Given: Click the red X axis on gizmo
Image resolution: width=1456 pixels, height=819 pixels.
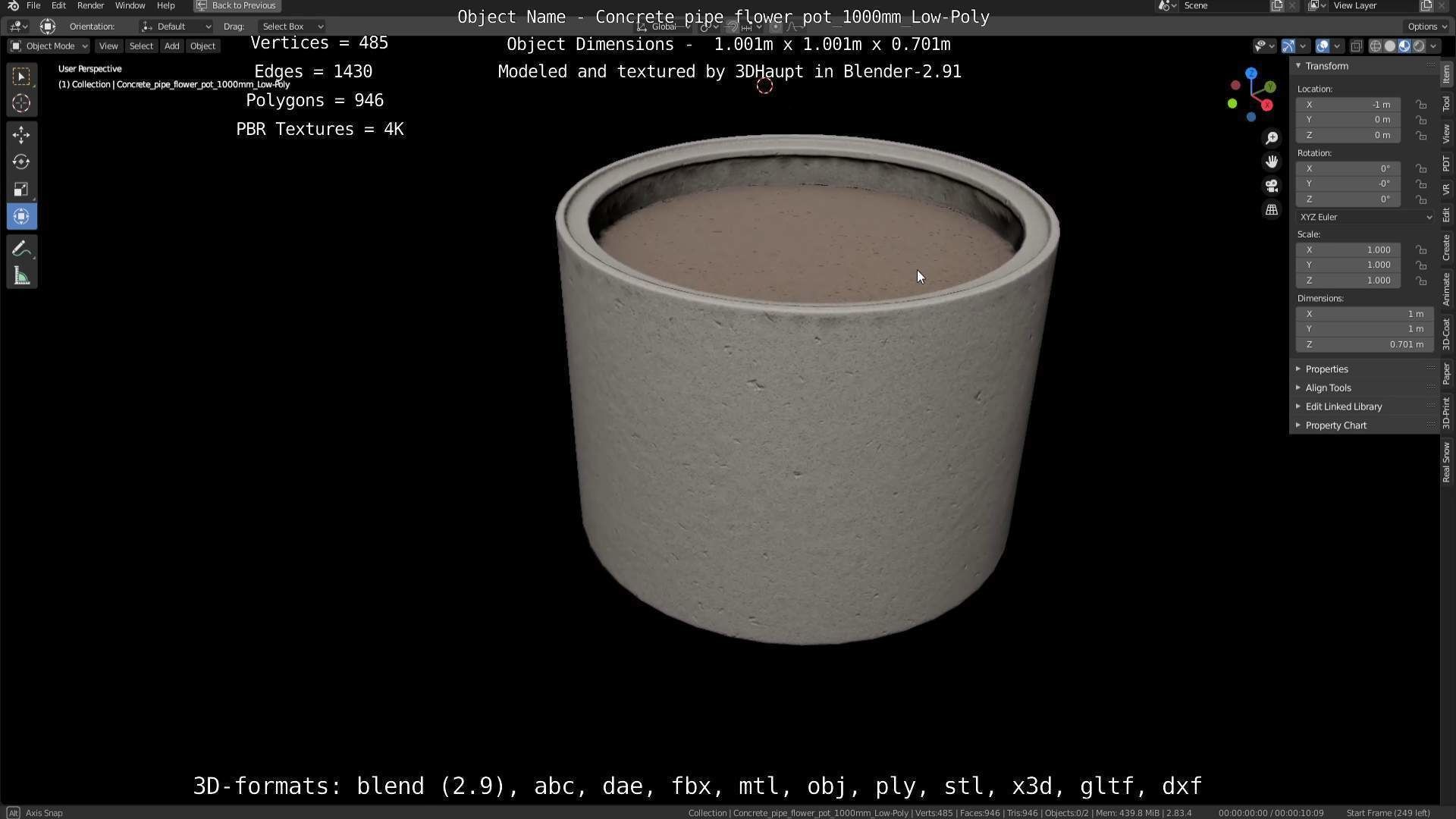Looking at the screenshot, I should 1266,105.
